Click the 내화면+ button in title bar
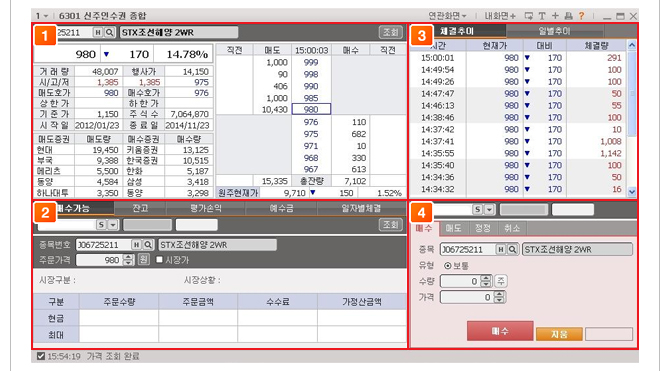670x371 pixels. pos(500,16)
